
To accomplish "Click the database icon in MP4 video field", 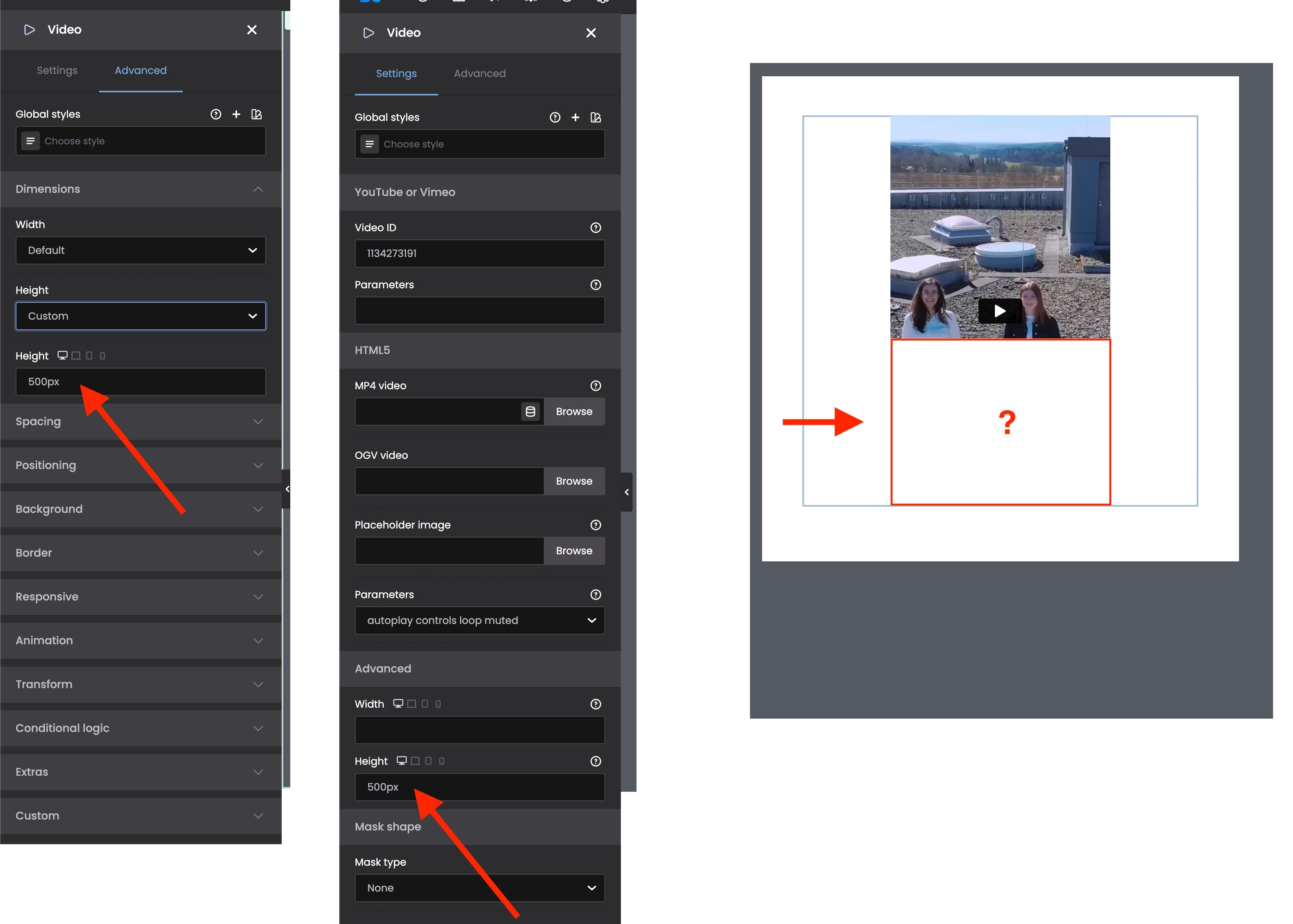I will click(530, 412).
